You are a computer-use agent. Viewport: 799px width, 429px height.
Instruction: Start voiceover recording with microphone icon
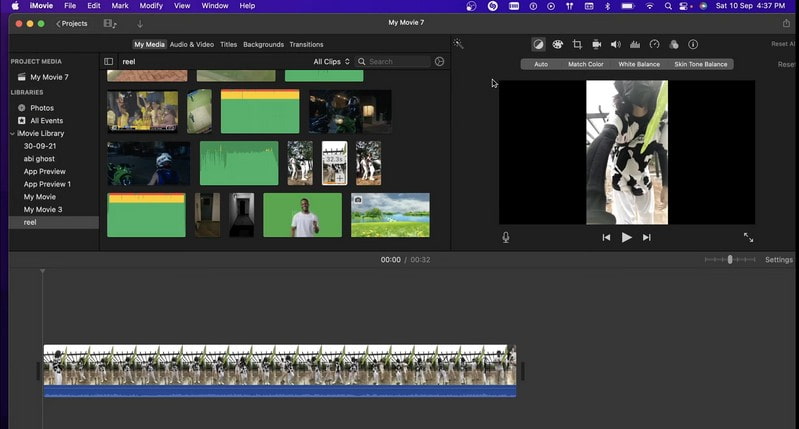coord(505,237)
